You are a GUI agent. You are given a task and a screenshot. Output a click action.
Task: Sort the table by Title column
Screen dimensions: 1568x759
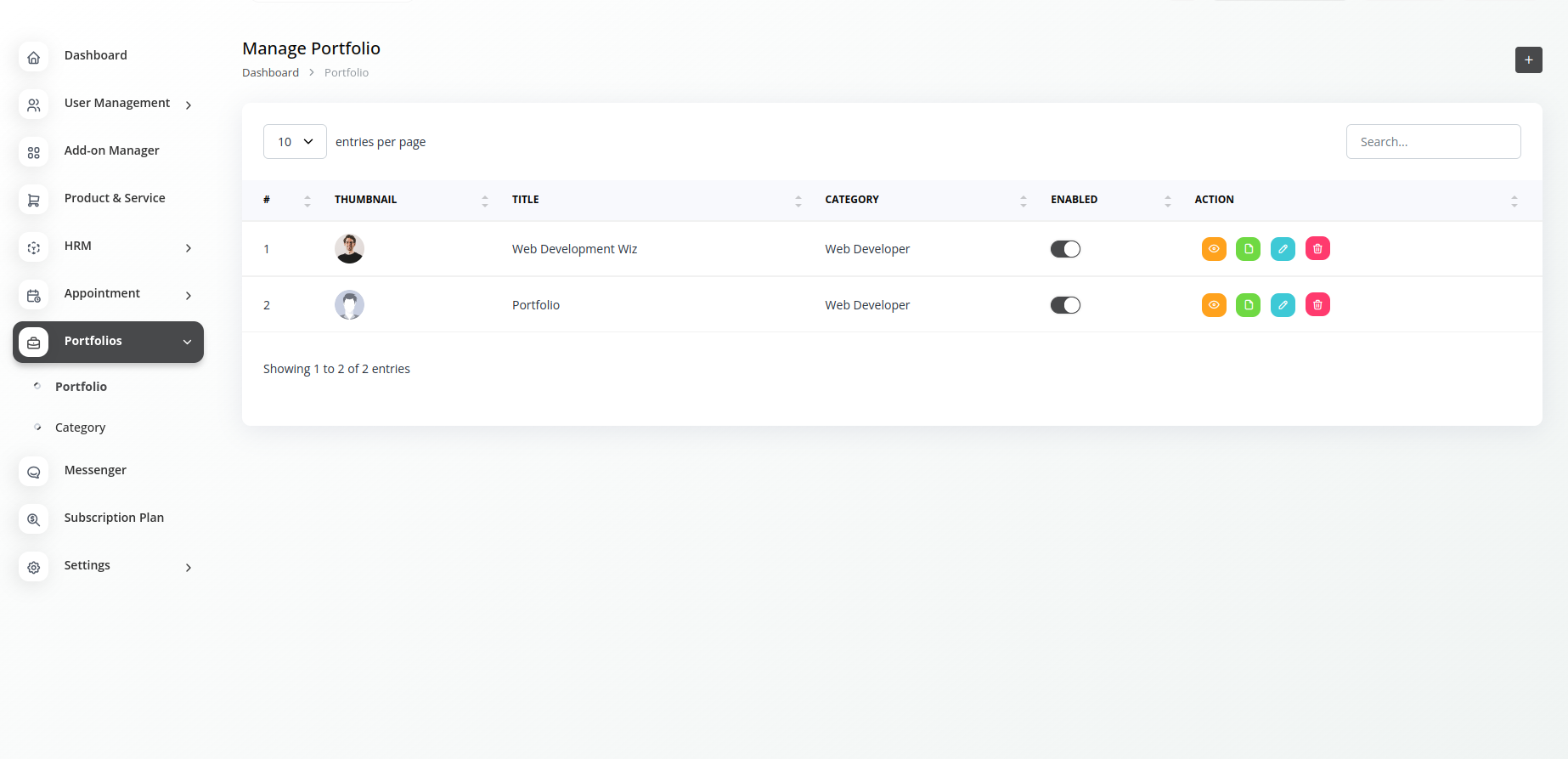[x=526, y=200]
